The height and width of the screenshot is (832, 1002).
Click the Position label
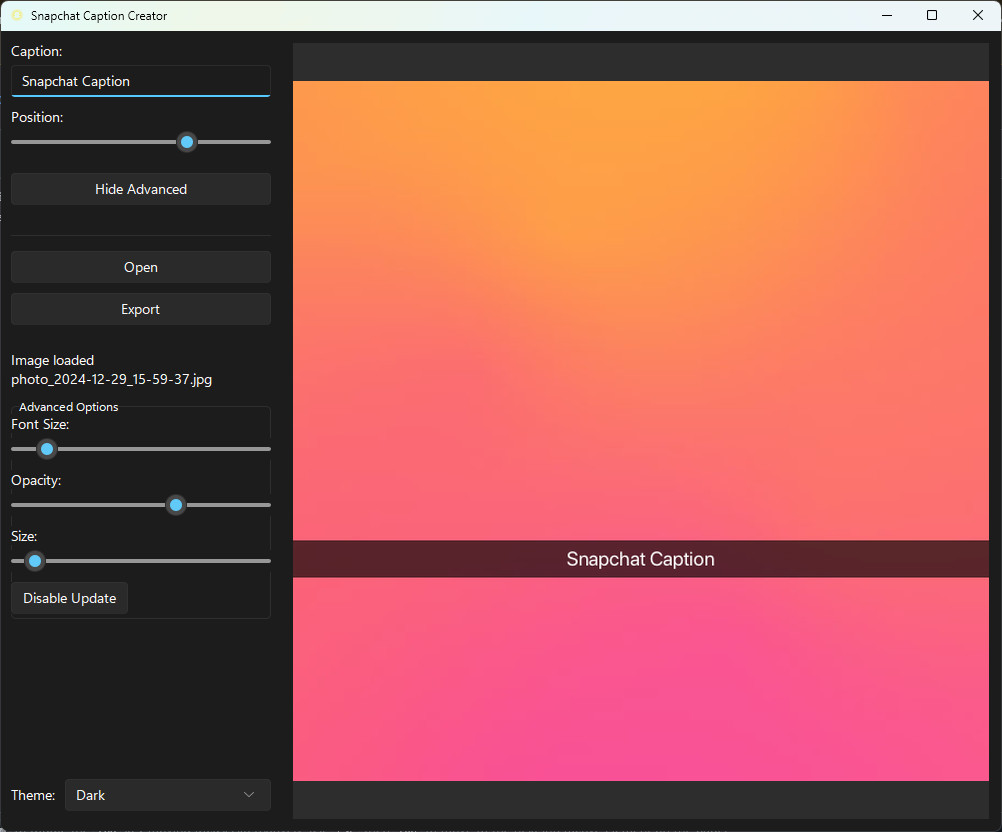coord(37,118)
